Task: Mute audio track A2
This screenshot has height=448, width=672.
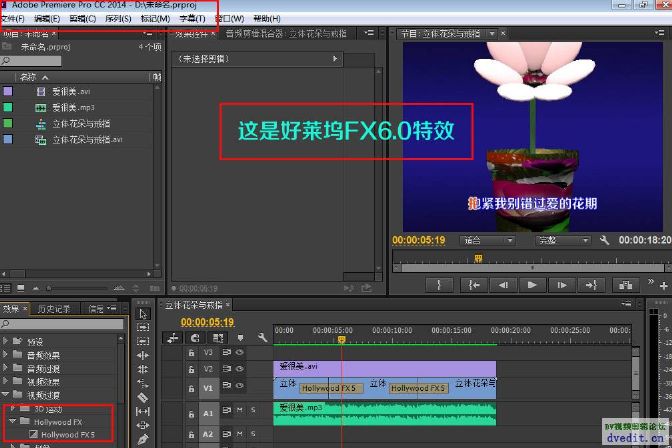Action: (240, 434)
